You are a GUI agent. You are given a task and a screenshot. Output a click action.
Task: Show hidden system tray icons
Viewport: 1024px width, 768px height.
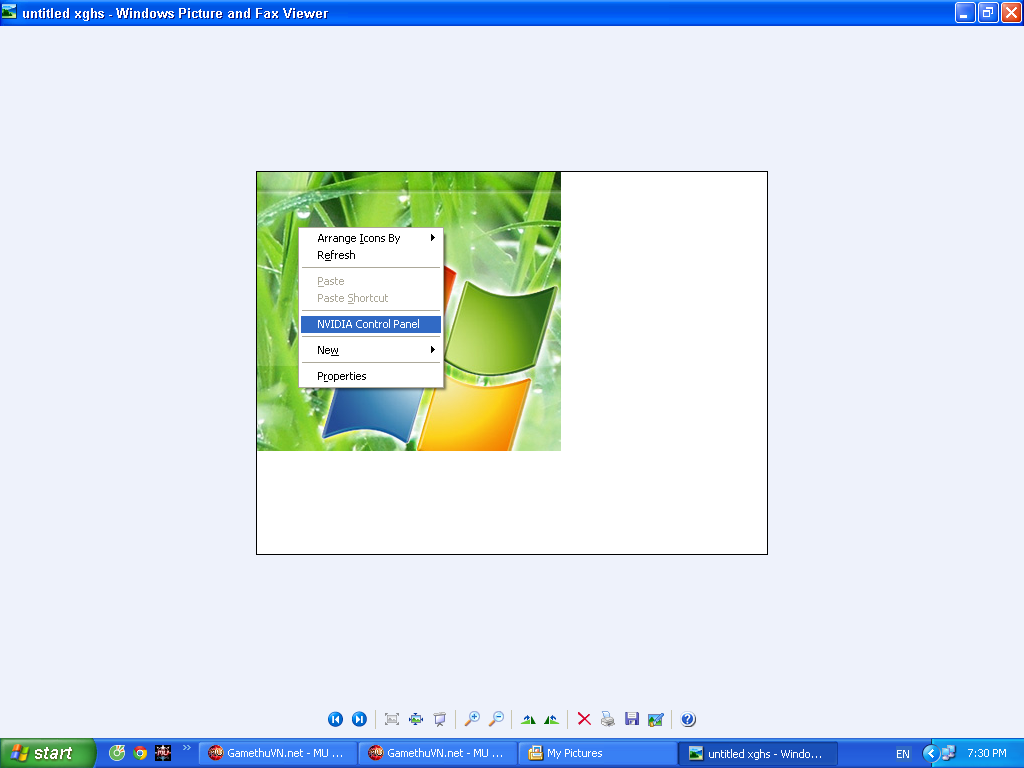pos(930,753)
